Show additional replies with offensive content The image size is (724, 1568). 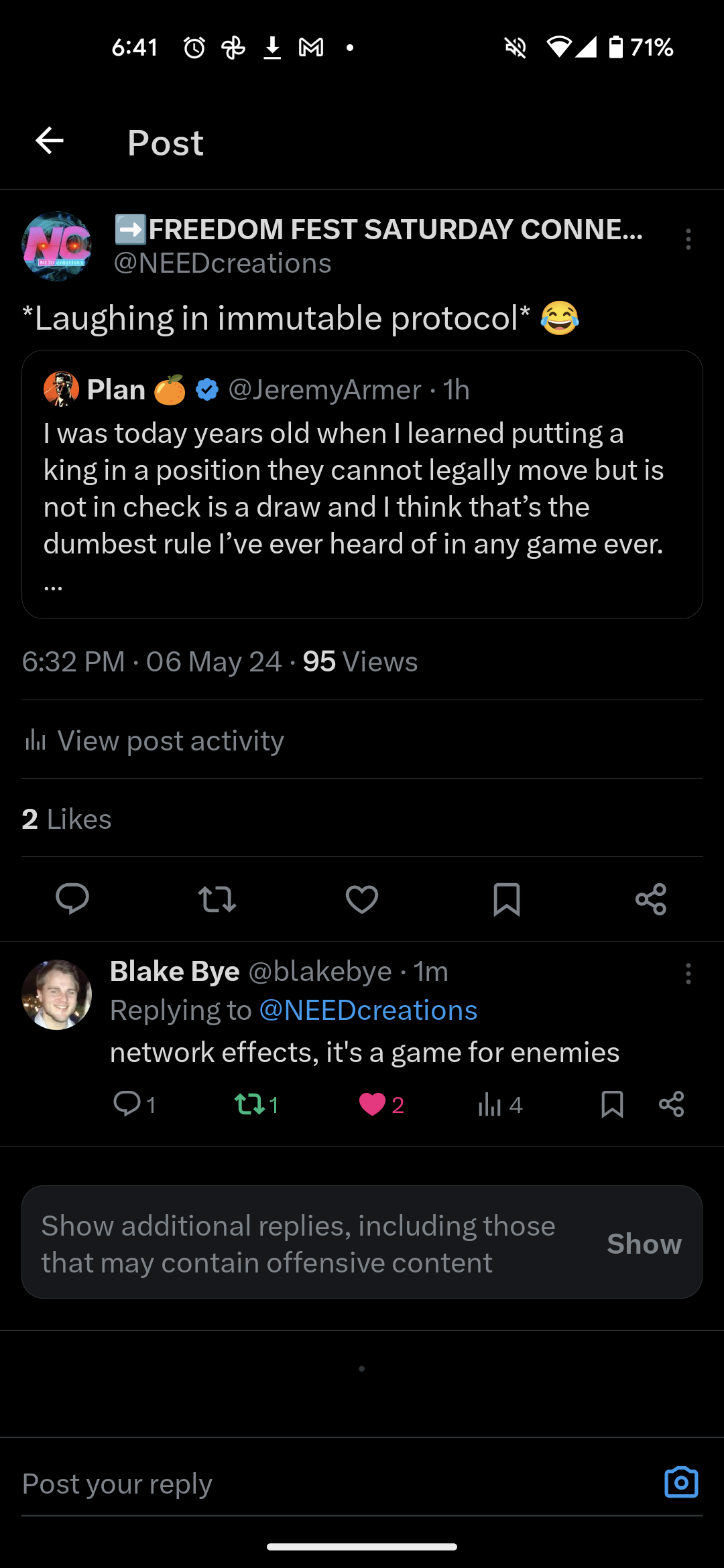coord(644,1244)
